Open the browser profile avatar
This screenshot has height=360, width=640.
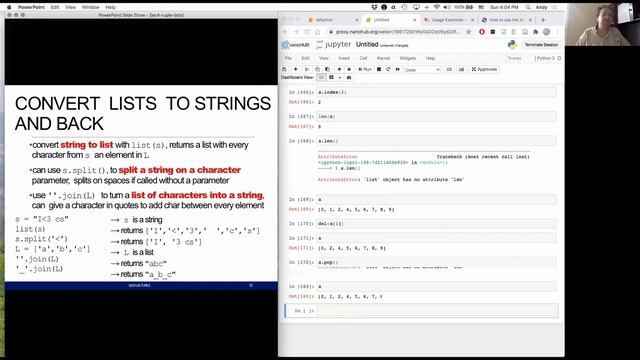point(547,32)
